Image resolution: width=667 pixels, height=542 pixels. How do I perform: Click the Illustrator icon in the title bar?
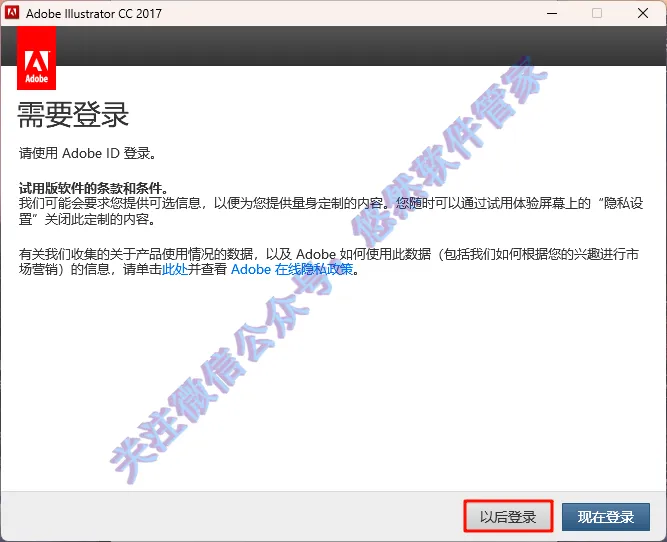12,13
